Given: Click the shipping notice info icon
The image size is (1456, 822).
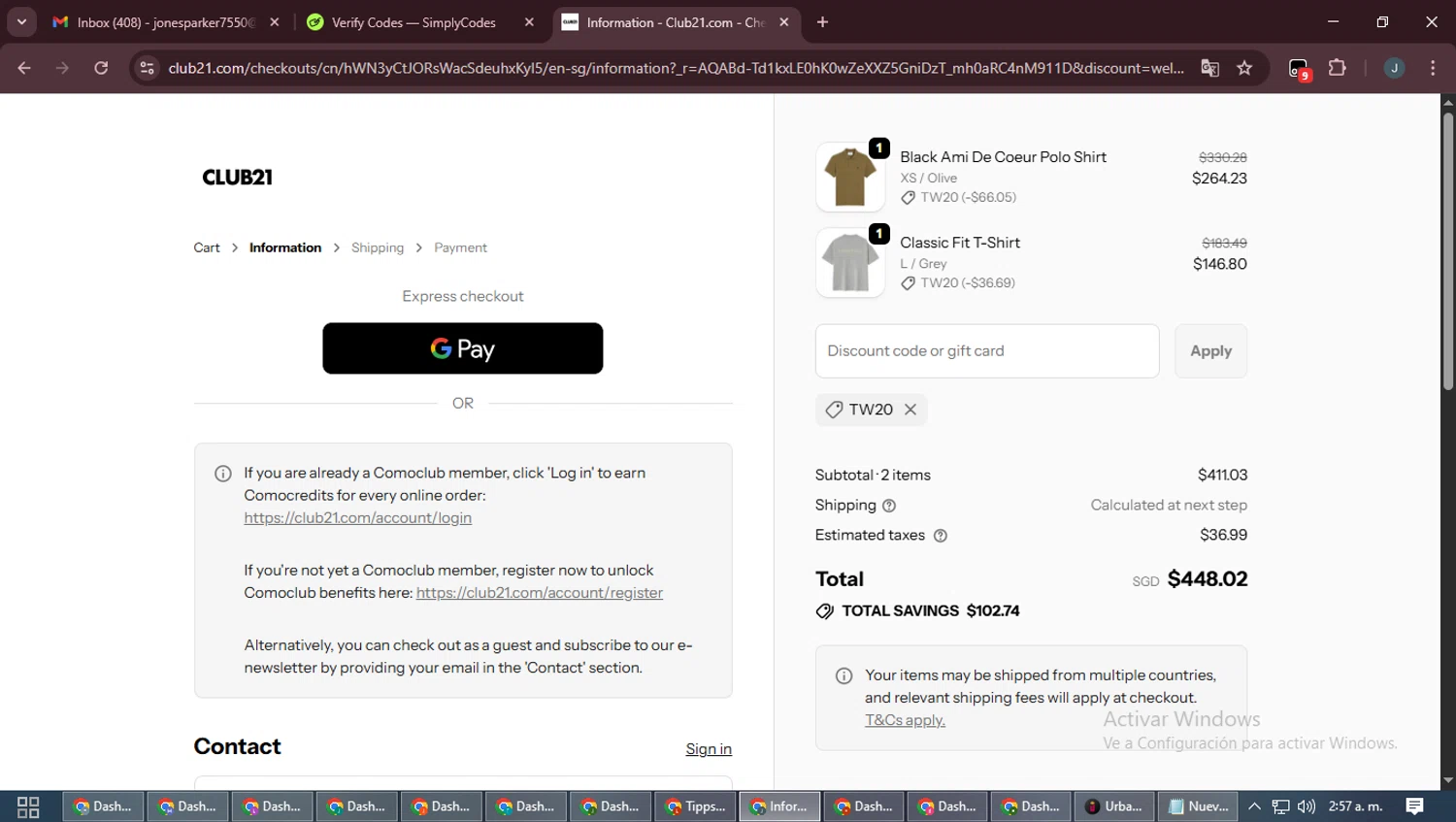Looking at the screenshot, I should click(844, 675).
